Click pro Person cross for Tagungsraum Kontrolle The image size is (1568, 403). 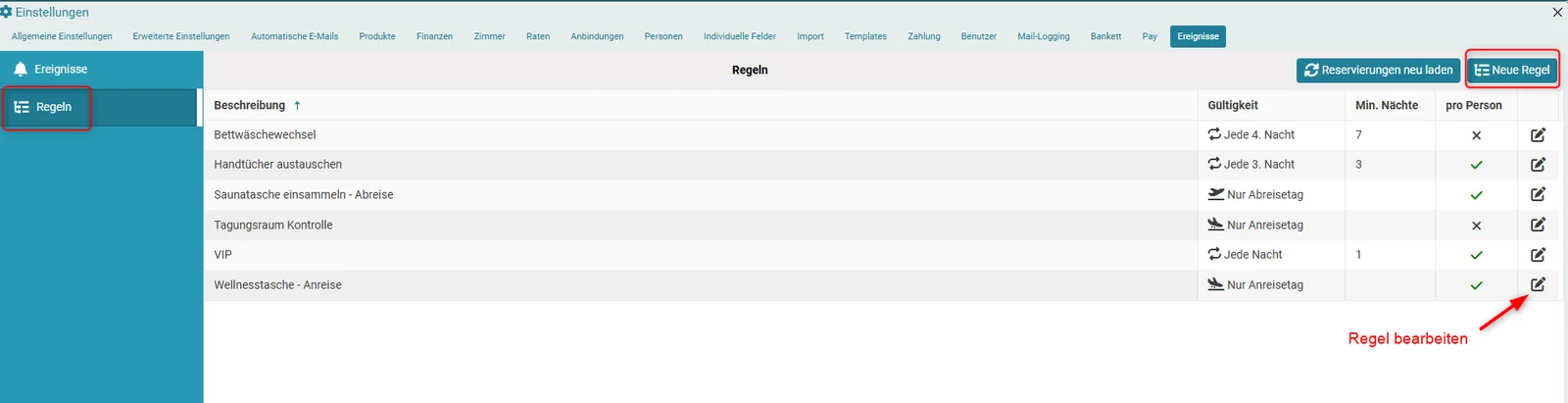(x=1476, y=226)
